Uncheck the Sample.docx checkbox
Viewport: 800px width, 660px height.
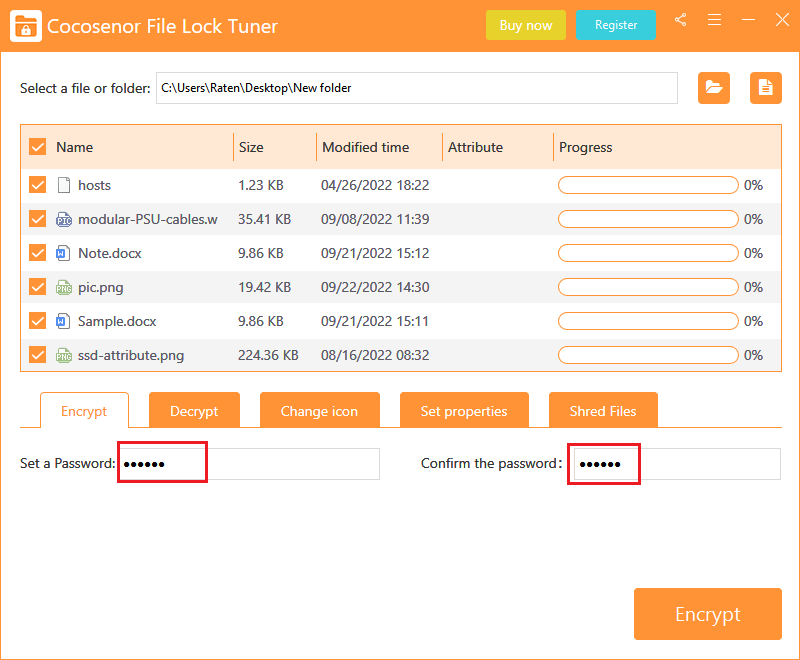[x=38, y=321]
